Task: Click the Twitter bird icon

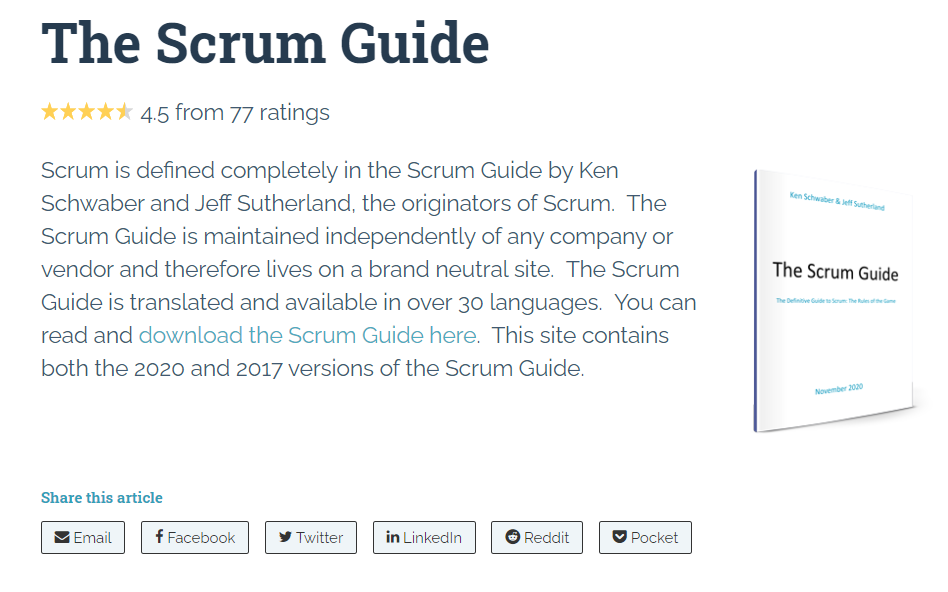Action: (x=285, y=536)
